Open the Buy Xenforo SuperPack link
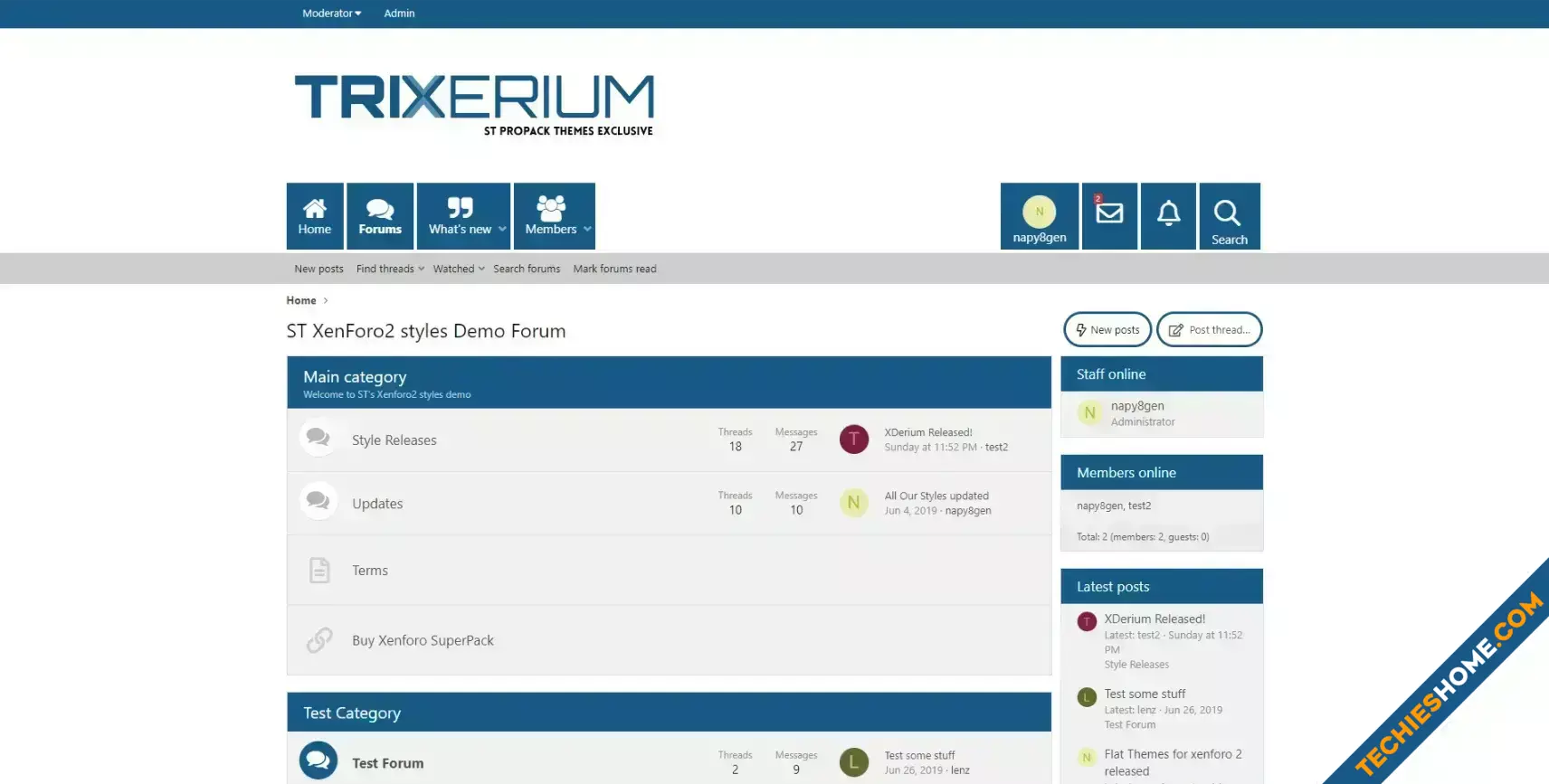 click(423, 640)
